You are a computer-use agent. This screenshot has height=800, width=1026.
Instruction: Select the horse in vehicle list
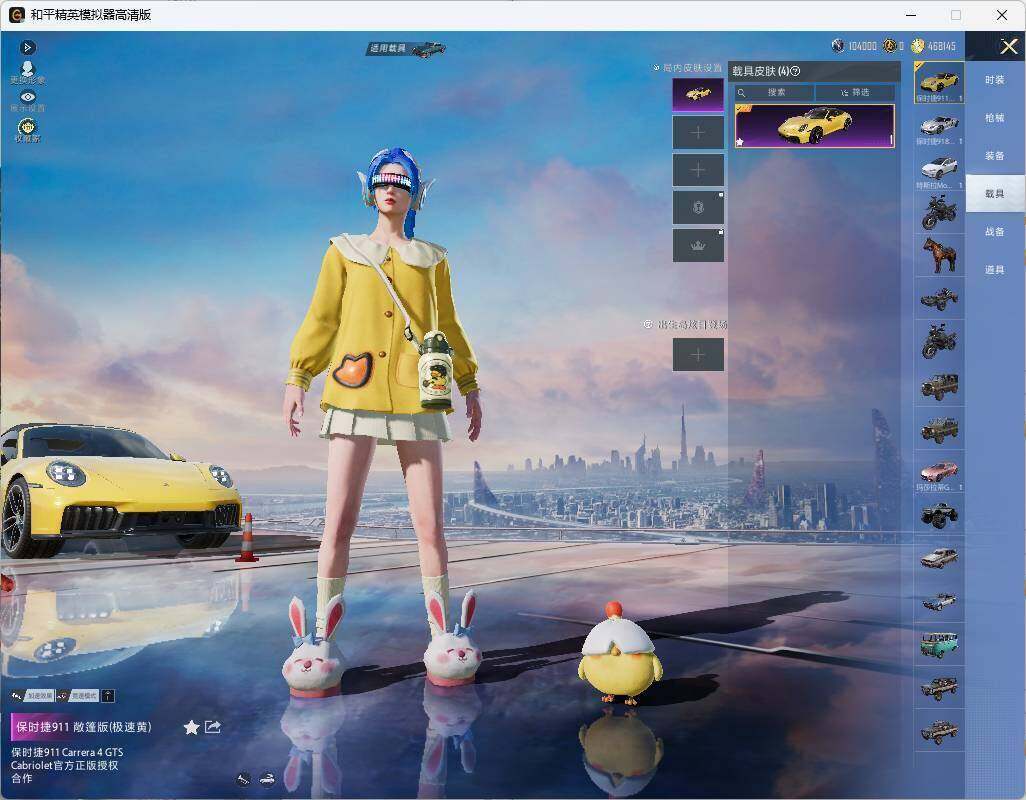(939, 255)
